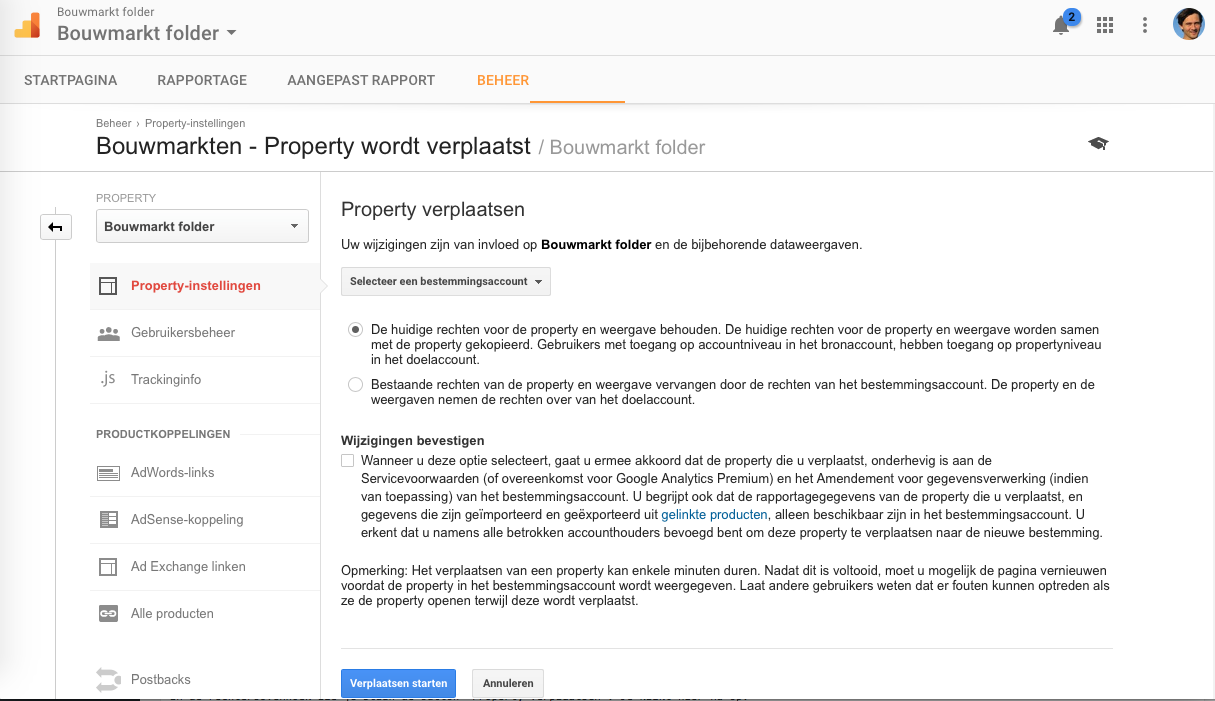The width and height of the screenshot is (1215, 701).
Task: Click the 'Property verplaatsen' heading
Action: coord(433,210)
